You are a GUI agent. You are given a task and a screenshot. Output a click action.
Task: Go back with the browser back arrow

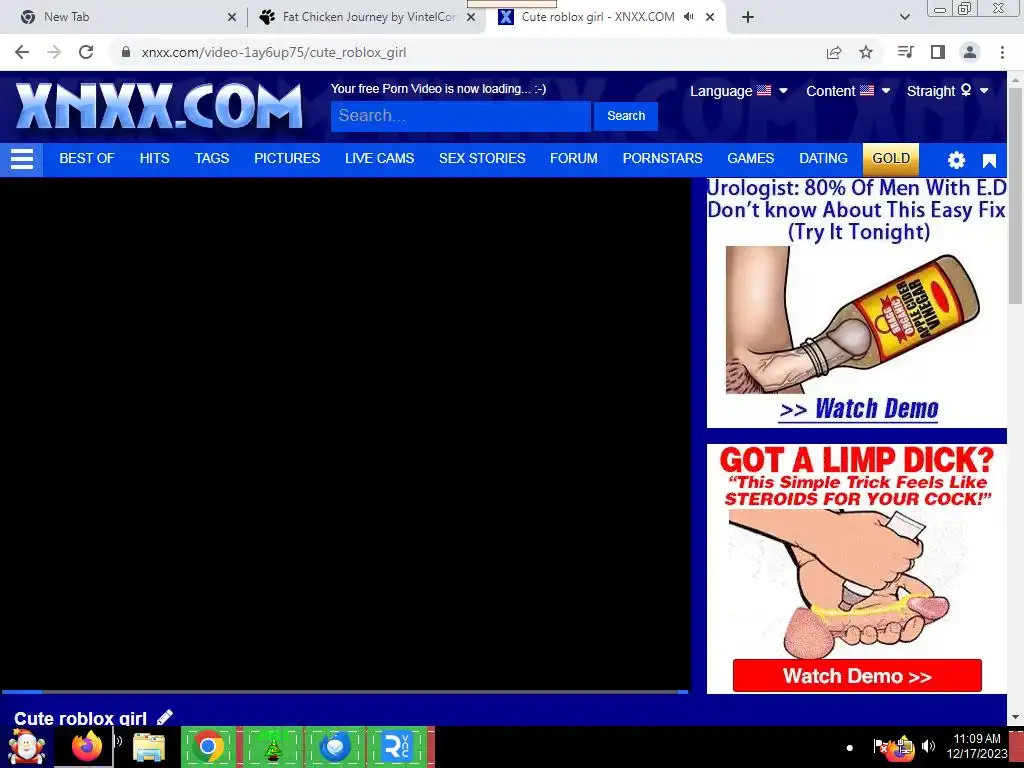(22, 52)
